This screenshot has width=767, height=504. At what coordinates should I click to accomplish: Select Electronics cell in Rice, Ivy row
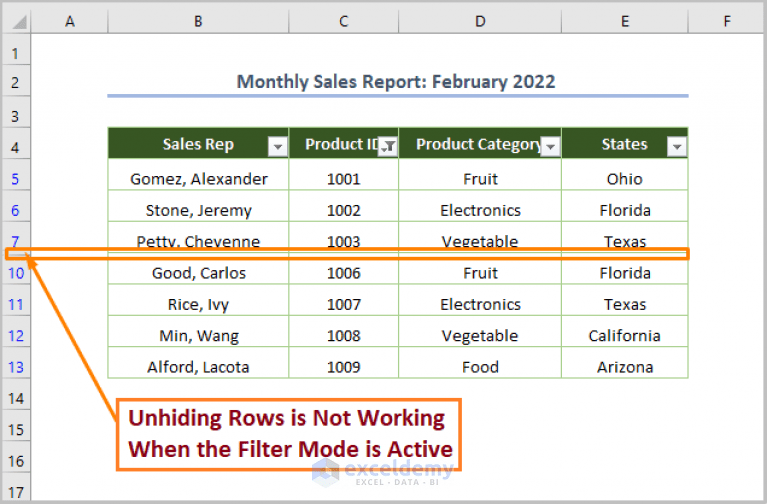(480, 300)
